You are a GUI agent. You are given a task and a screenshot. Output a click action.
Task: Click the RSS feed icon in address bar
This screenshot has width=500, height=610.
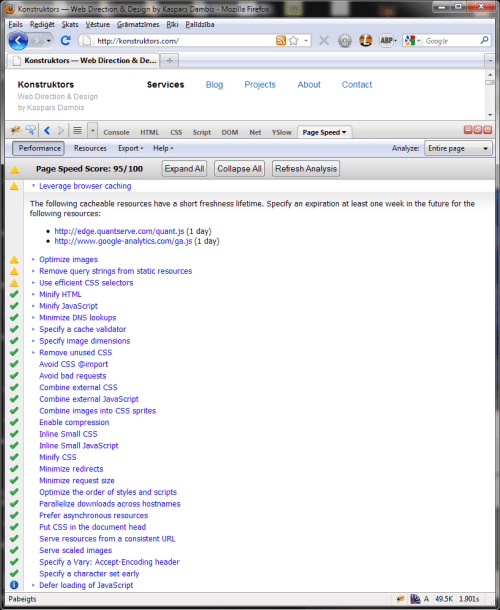pos(281,40)
